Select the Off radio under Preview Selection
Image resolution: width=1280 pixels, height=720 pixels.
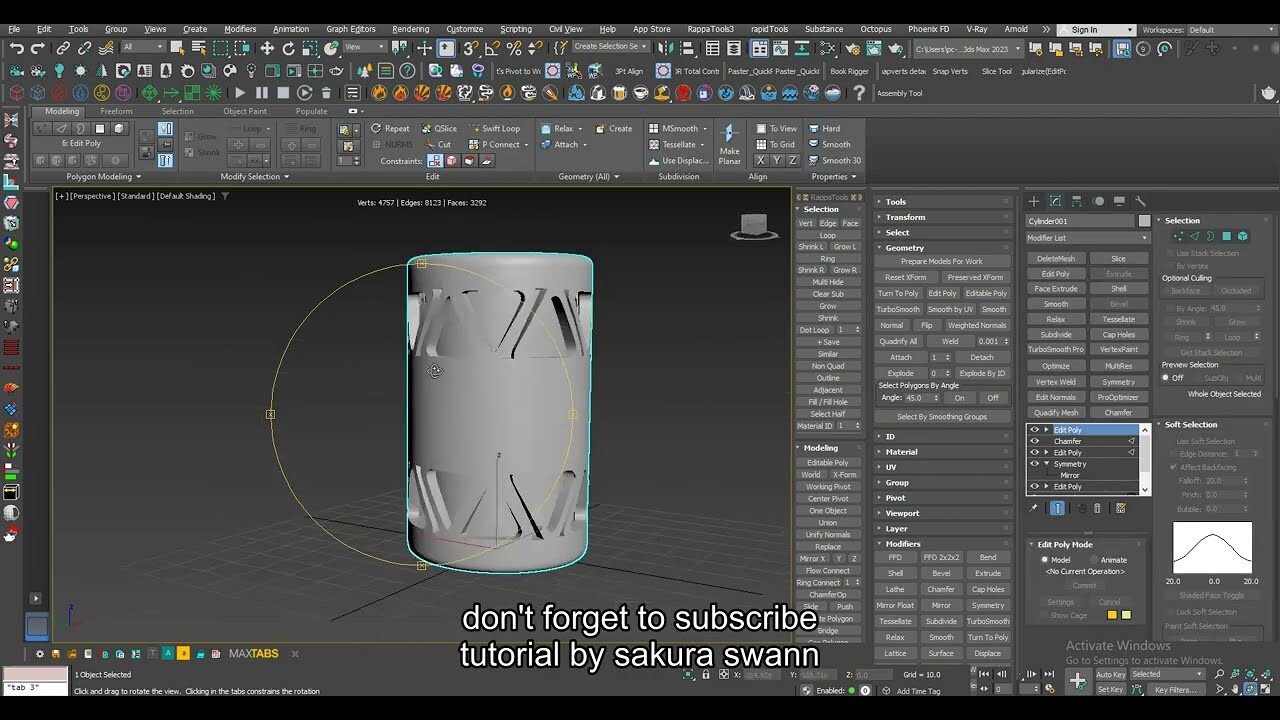point(1165,377)
